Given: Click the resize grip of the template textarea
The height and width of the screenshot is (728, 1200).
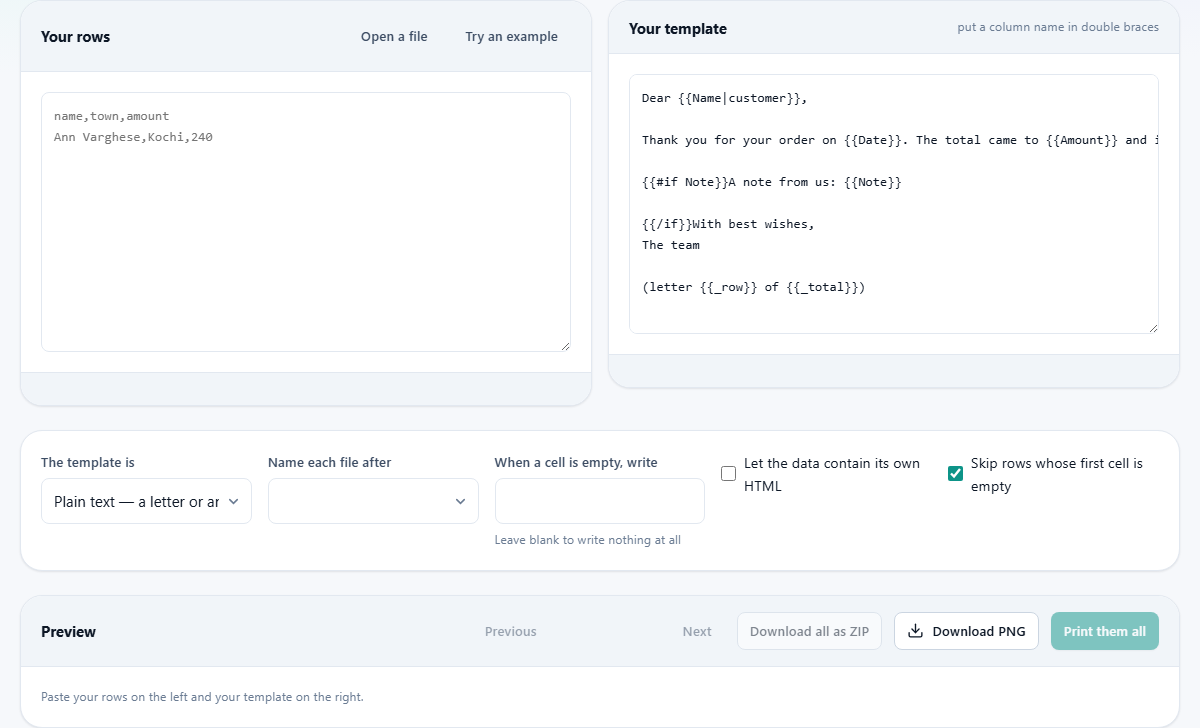Looking at the screenshot, I should tap(1153, 328).
